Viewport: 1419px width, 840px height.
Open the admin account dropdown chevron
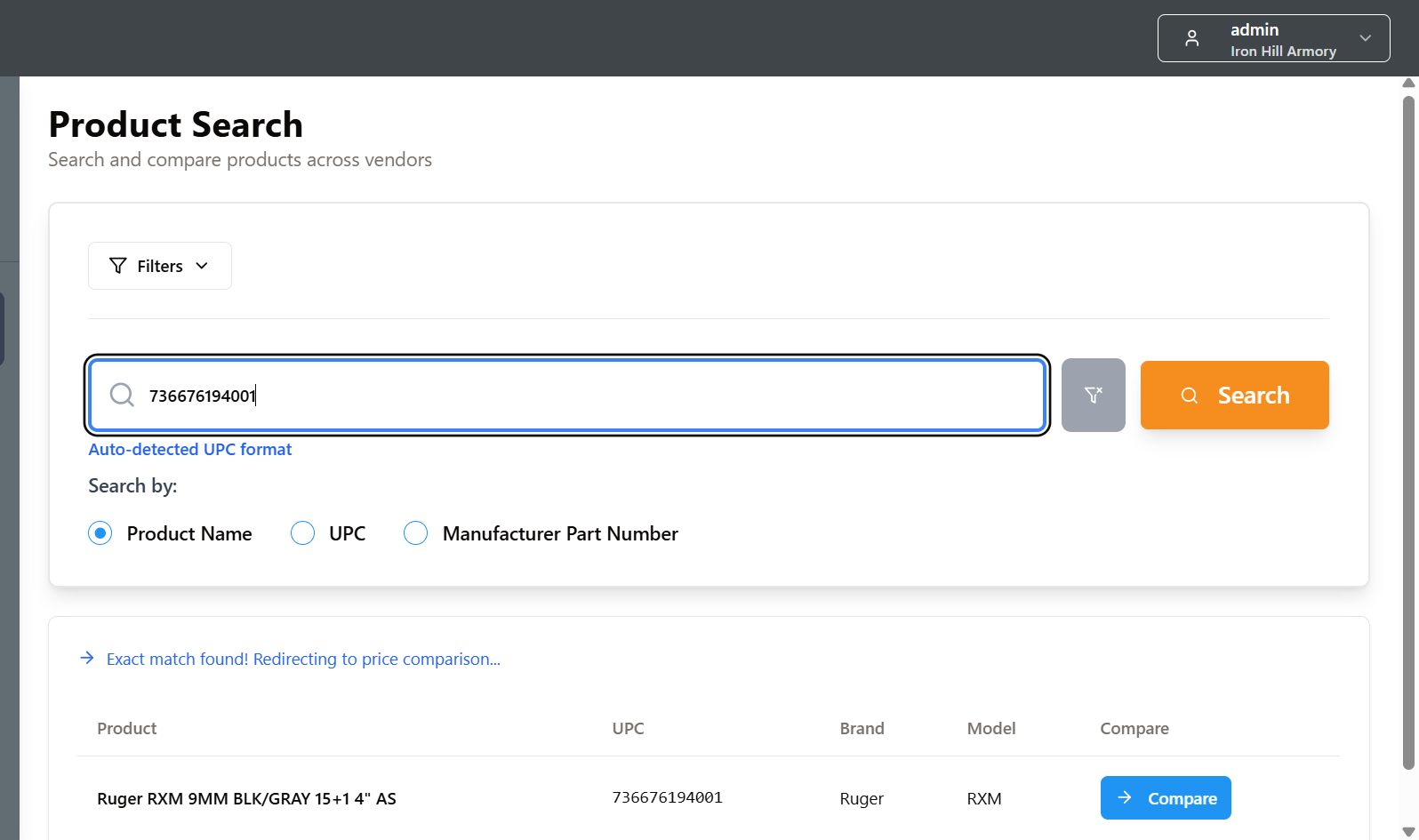[1366, 38]
